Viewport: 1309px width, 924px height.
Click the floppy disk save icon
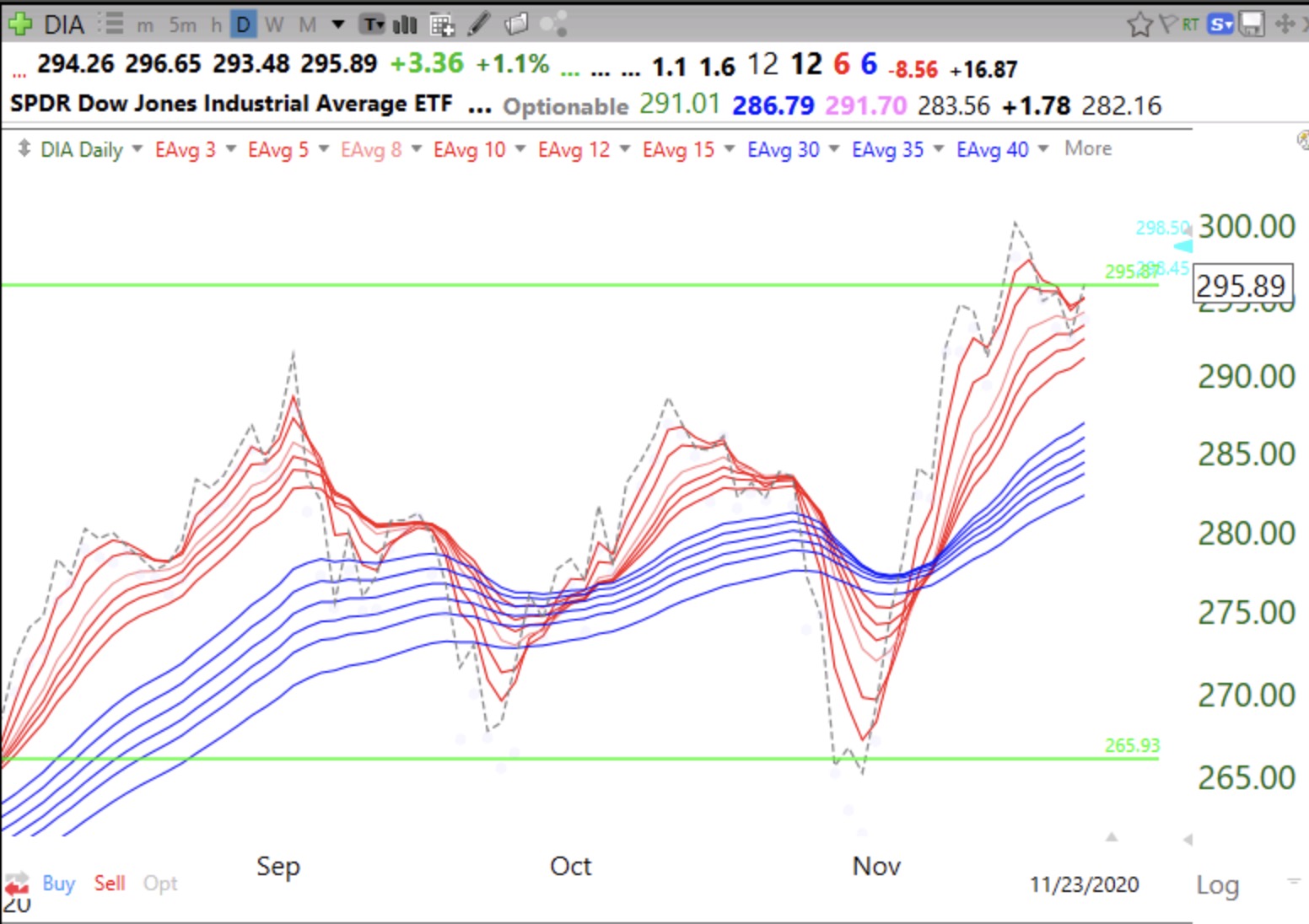(x=1251, y=24)
